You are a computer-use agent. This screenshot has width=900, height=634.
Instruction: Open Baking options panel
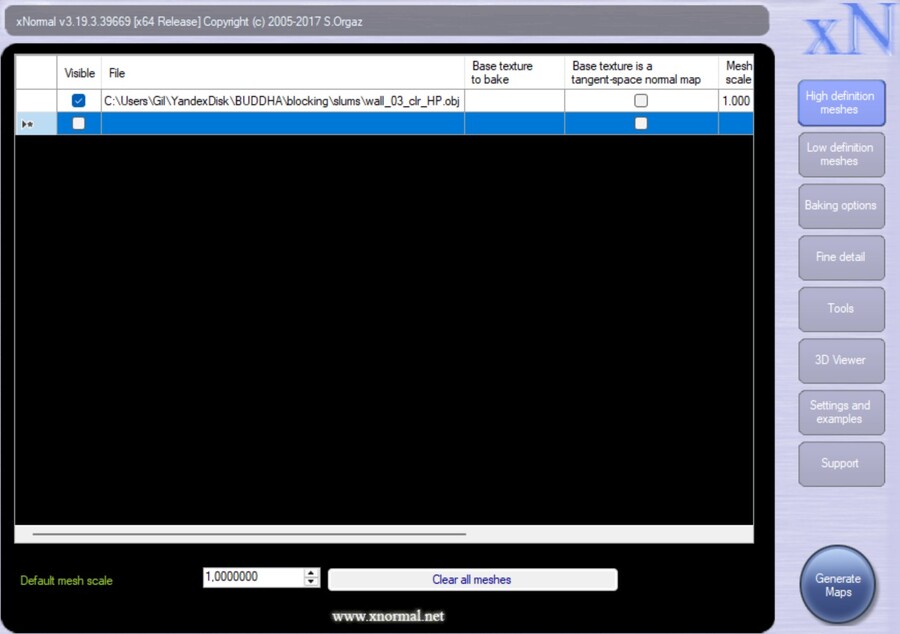point(841,205)
